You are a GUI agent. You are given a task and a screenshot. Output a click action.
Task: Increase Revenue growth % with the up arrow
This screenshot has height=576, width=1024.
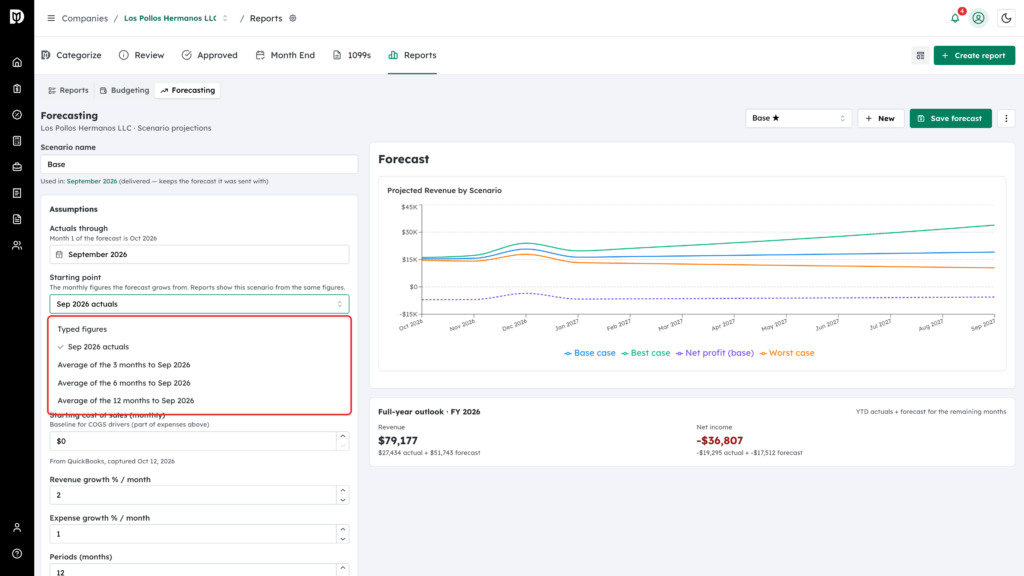point(343,490)
